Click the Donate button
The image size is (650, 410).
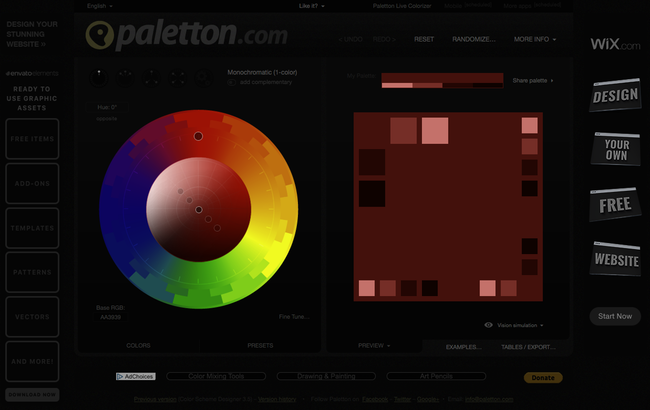(x=543, y=378)
